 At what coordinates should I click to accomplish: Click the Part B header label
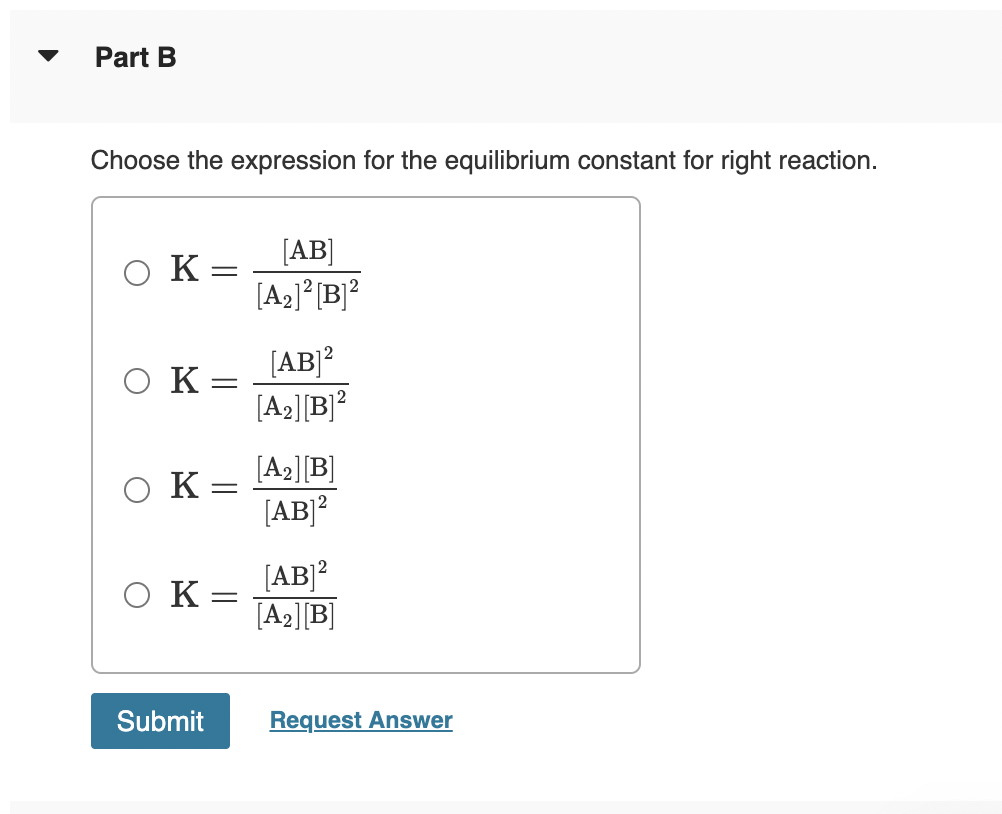[x=135, y=57]
